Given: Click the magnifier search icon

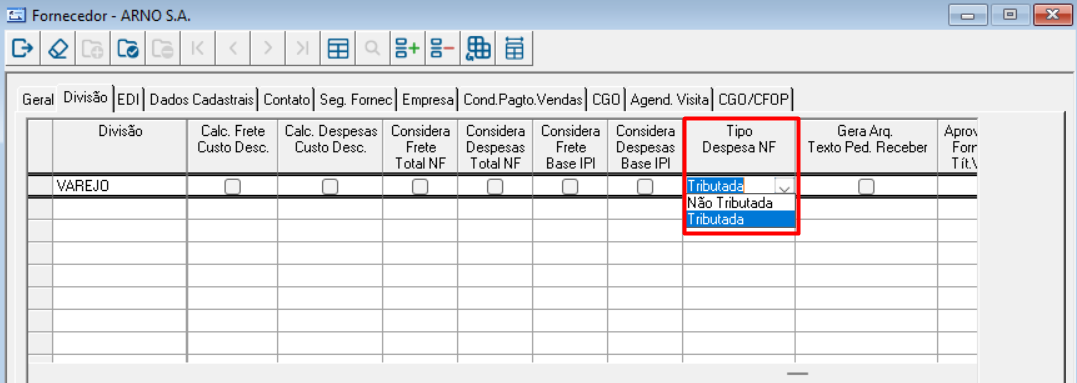Looking at the screenshot, I should 372,49.
